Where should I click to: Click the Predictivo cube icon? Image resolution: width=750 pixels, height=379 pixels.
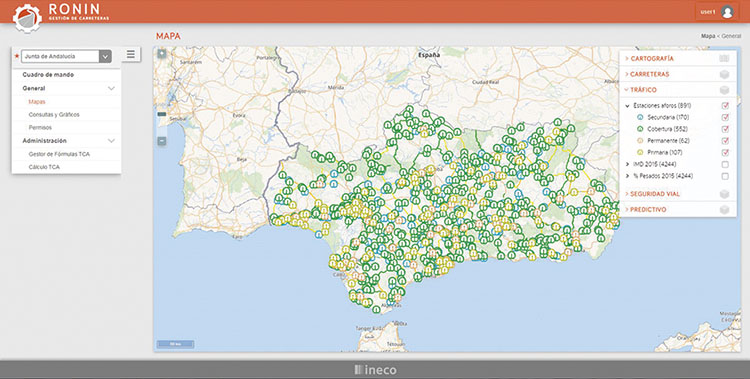point(724,210)
